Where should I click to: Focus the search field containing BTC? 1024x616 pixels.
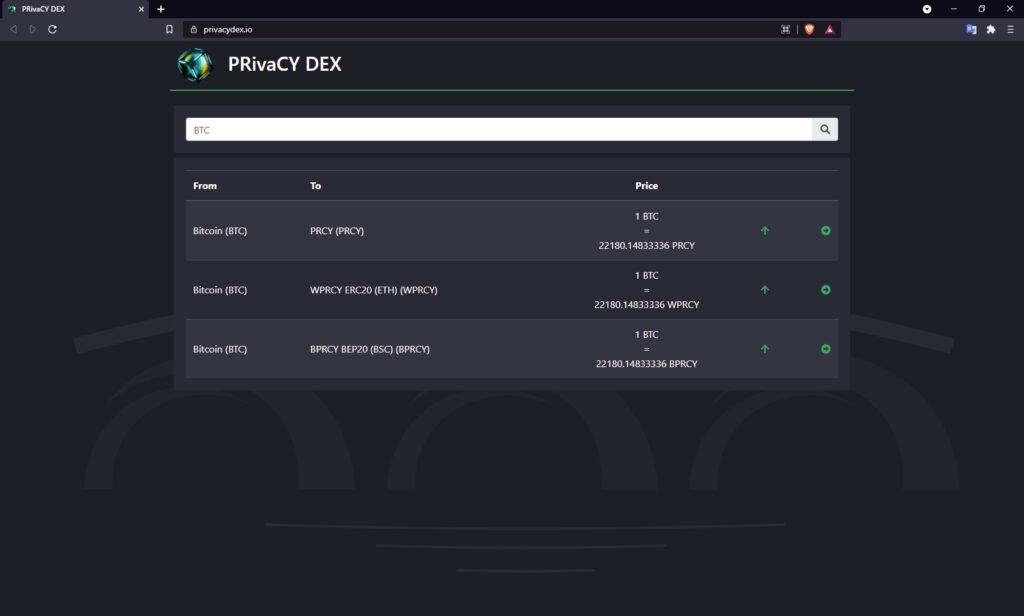[x=498, y=129]
